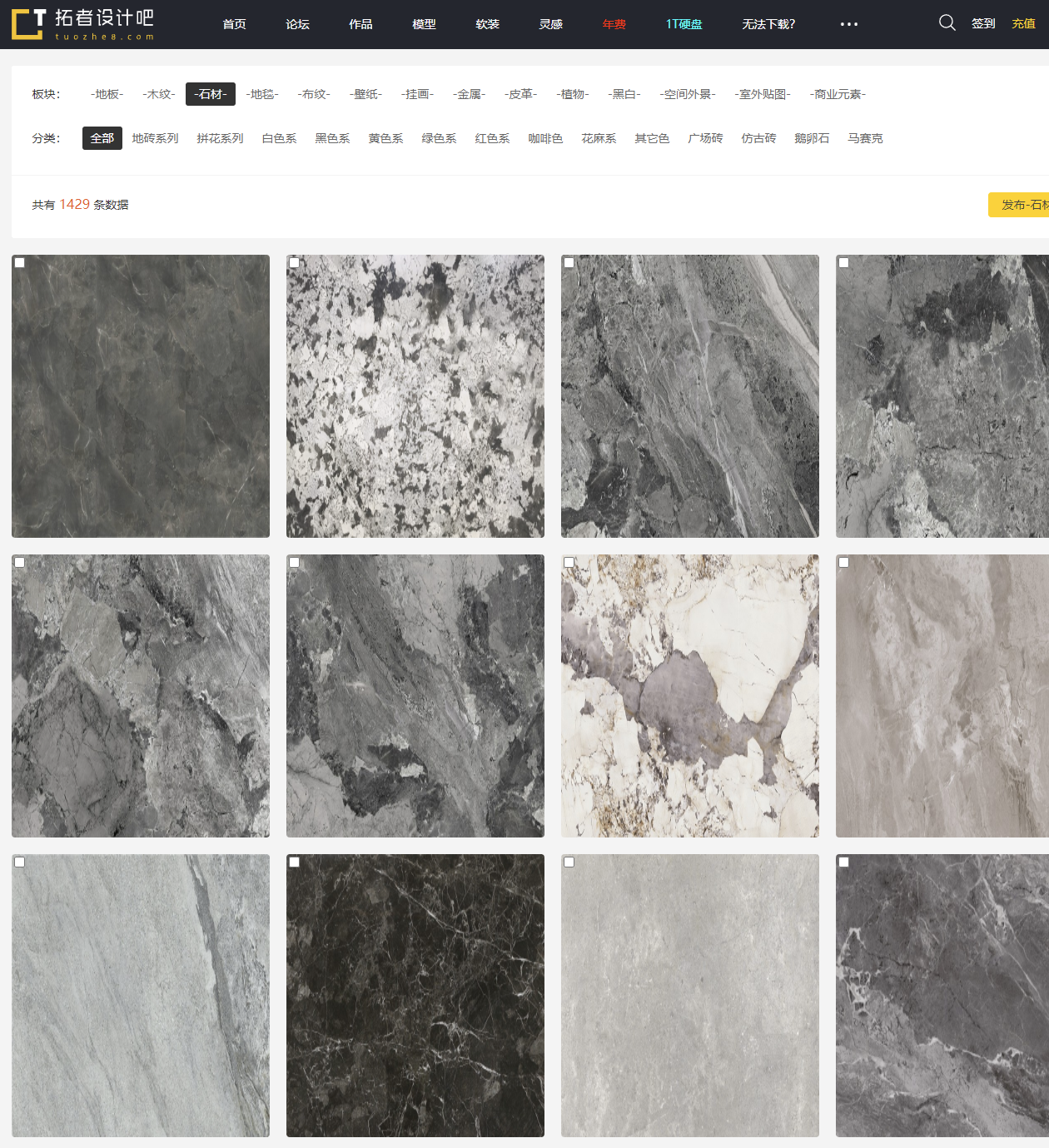This screenshot has height=1148, width=1049.
Task: Click 签到 sign-in button
Action: pos(982,23)
